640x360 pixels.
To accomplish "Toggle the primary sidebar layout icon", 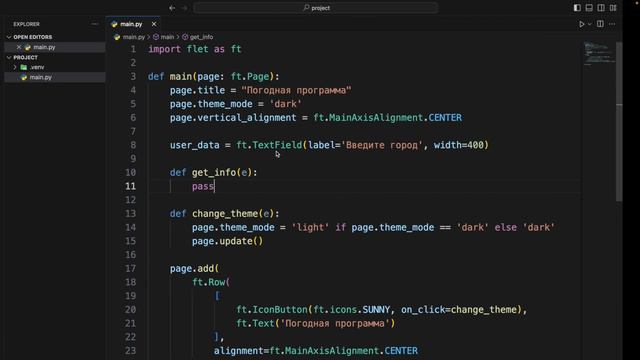I will pyautogui.click(x=577, y=8).
